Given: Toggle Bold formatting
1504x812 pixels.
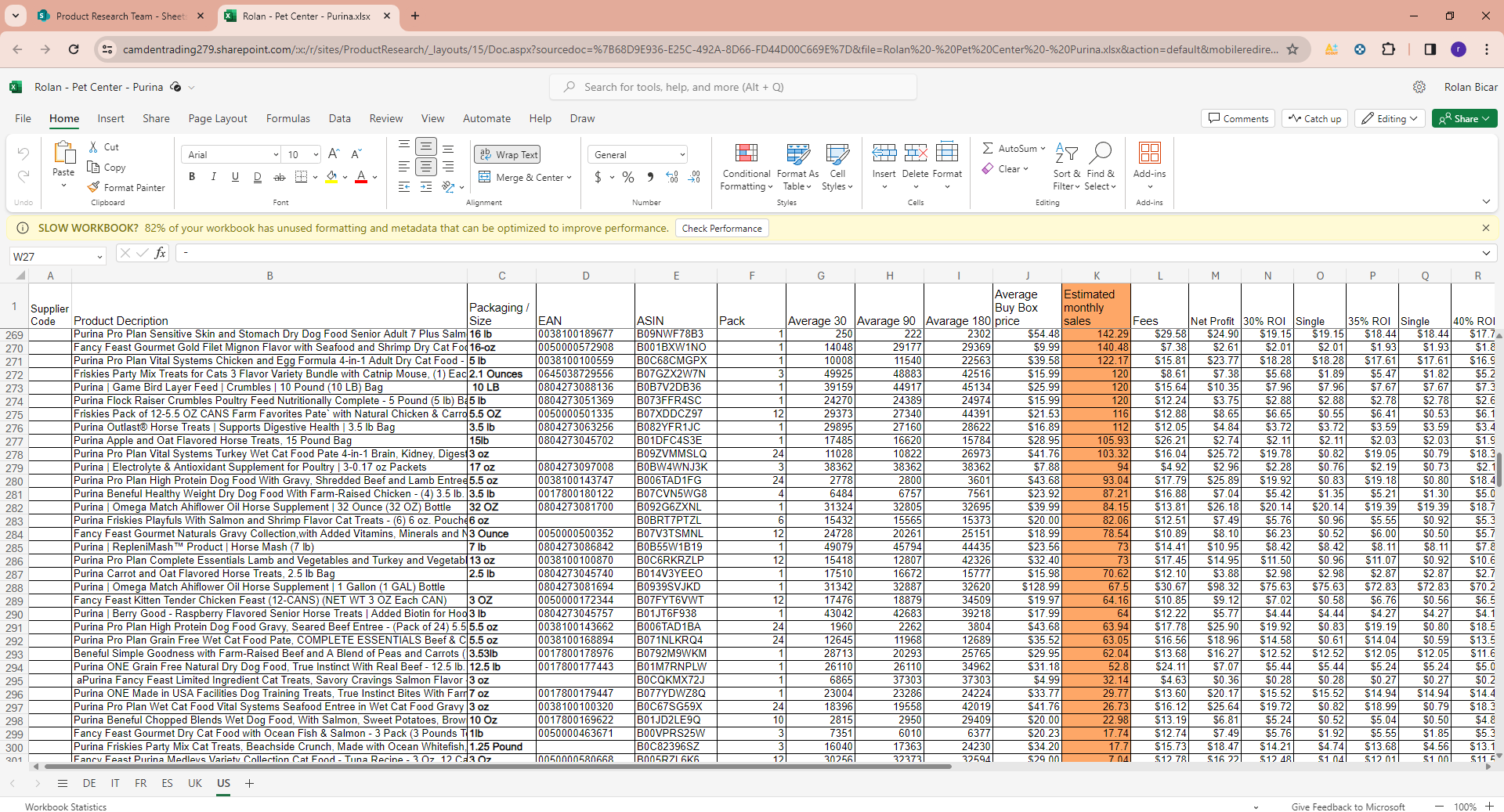Looking at the screenshot, I should (192, 178).
